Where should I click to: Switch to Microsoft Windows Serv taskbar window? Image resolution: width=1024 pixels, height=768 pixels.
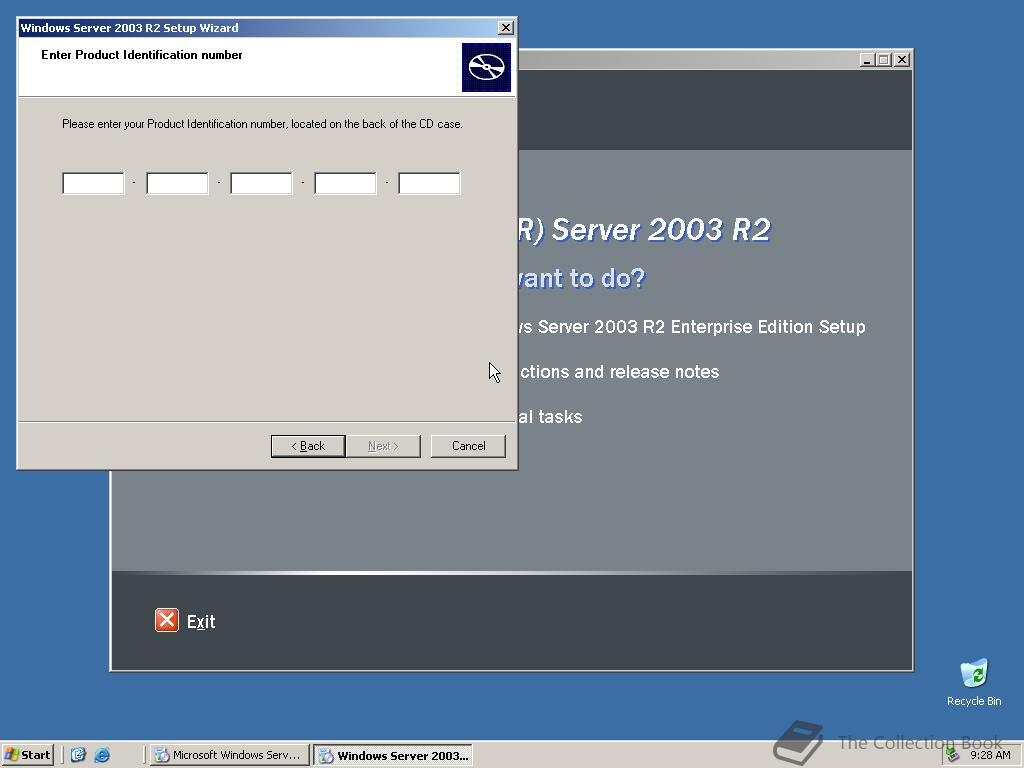(229, 755)
